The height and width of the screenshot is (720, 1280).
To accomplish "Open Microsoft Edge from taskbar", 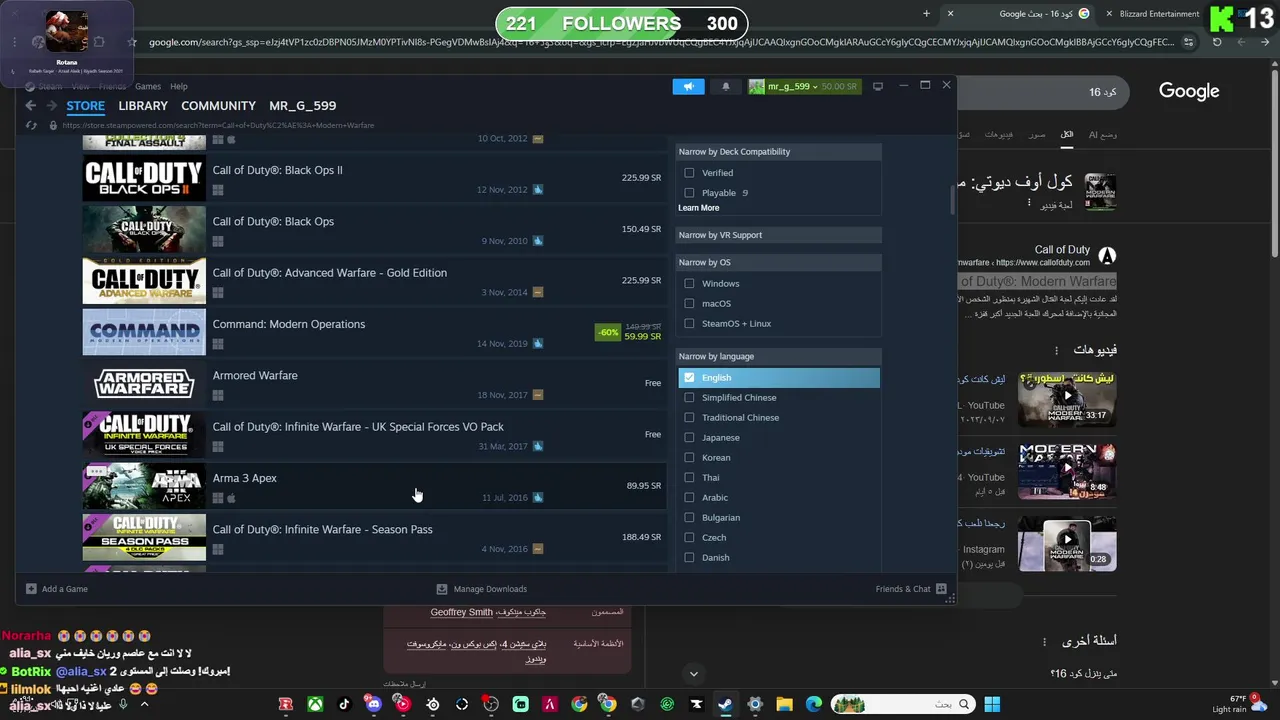I will [814, 704].
